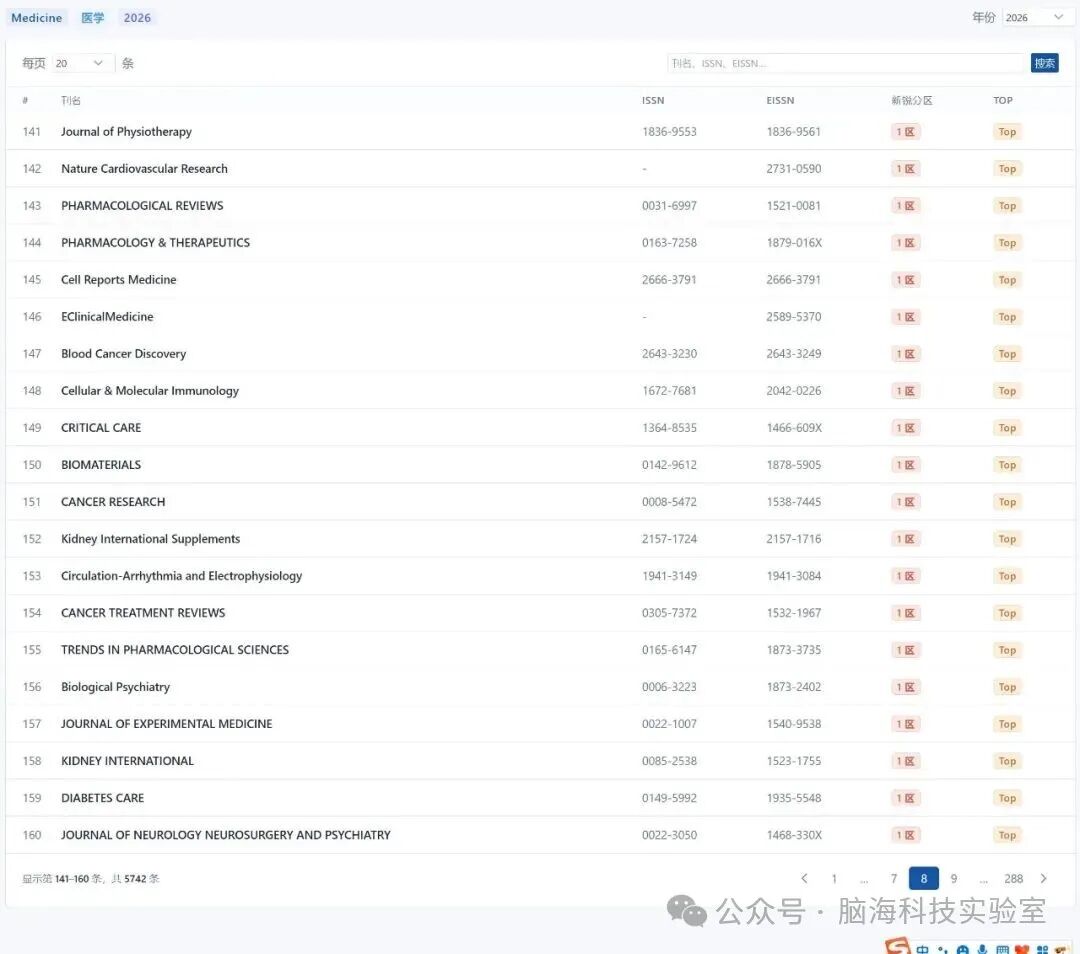Screen dimensions: 1080x954
Task: Click the Sogou input method S icon
Action: tap(898, 946)
